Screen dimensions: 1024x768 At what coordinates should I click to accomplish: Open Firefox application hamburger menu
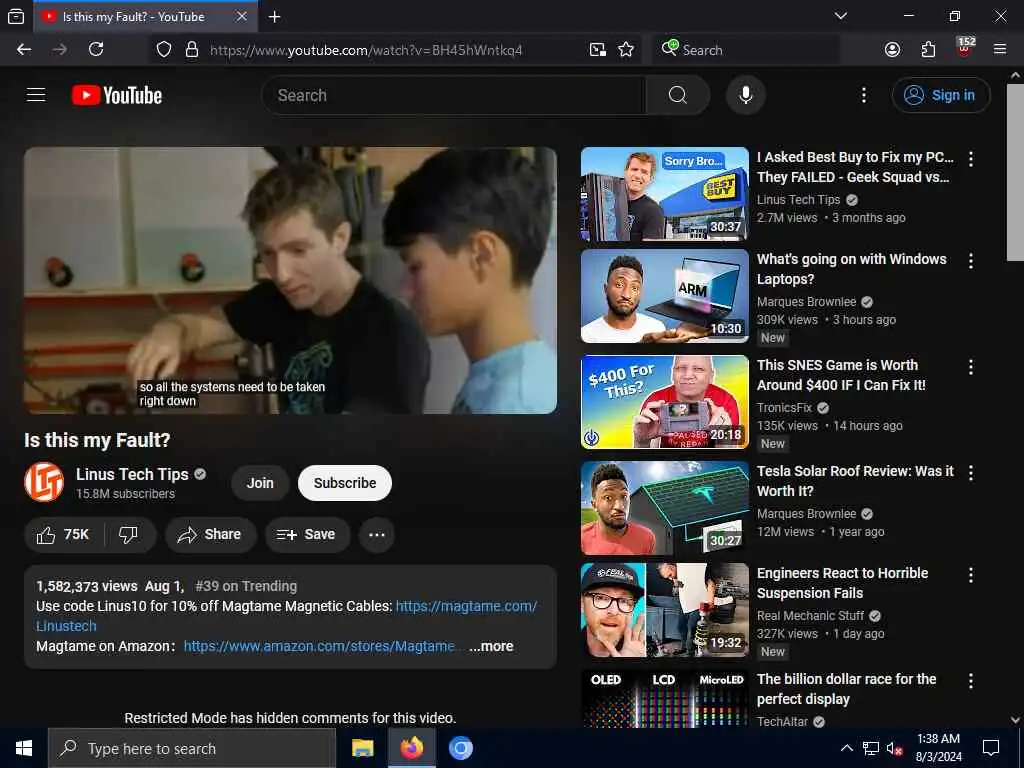click(x=1000, y=50)
